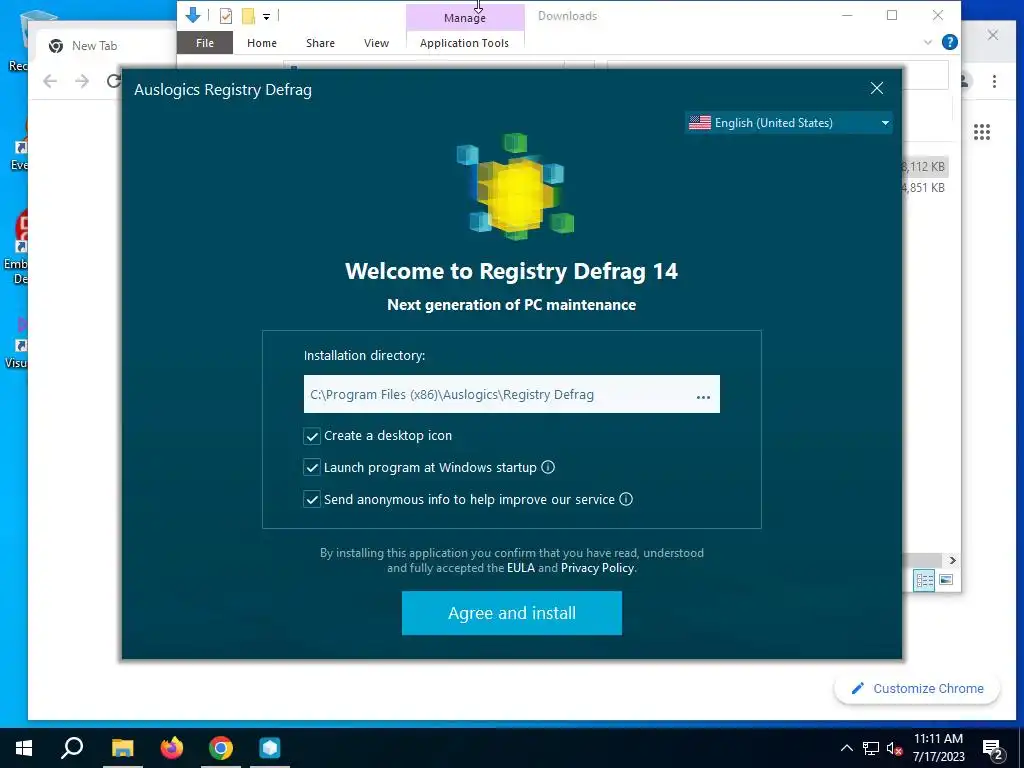
Task: Open Share tab in Explorer ribbon
Action: [x=320, y=42]
